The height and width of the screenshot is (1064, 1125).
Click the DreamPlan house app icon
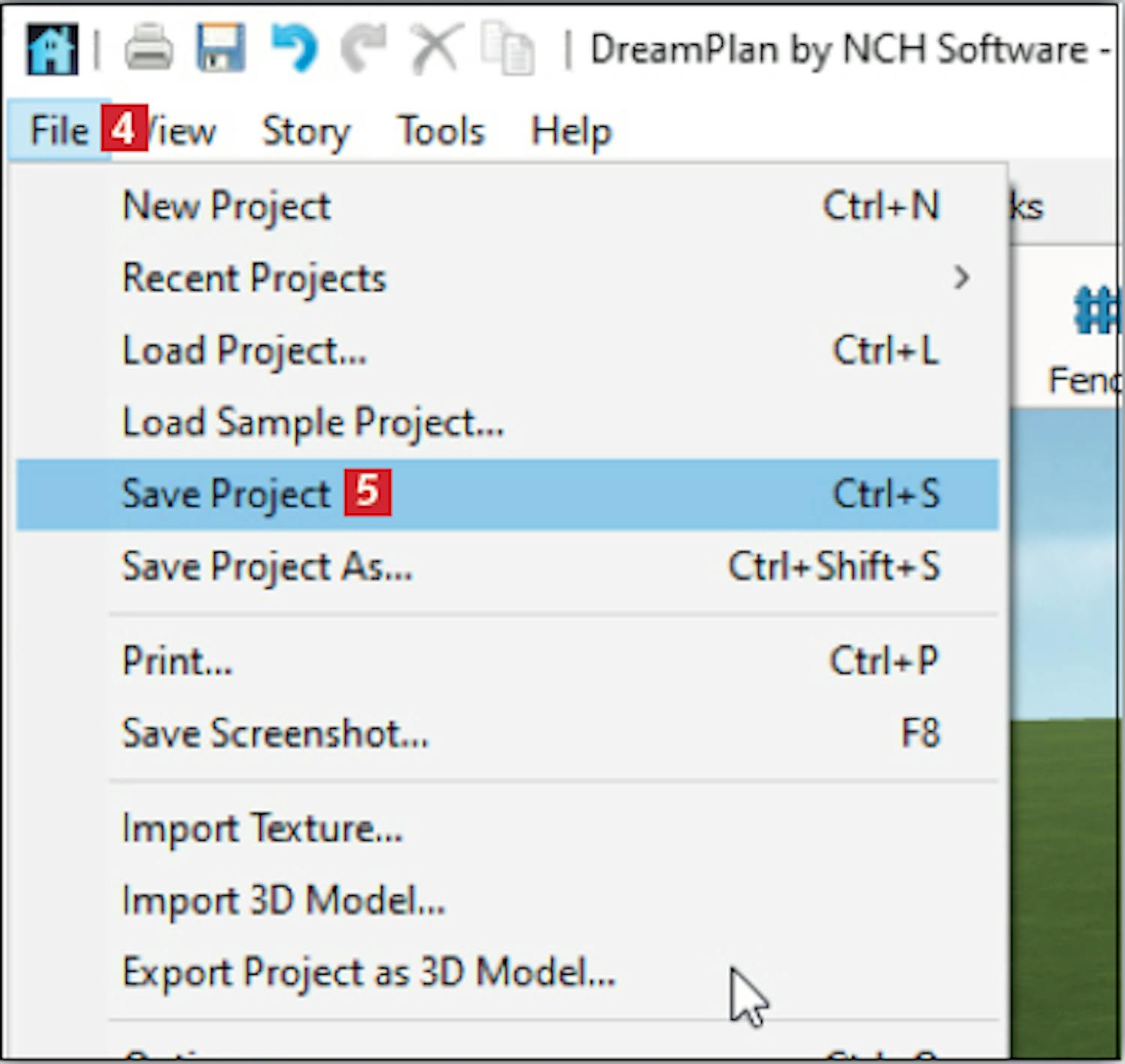[51, 49]
